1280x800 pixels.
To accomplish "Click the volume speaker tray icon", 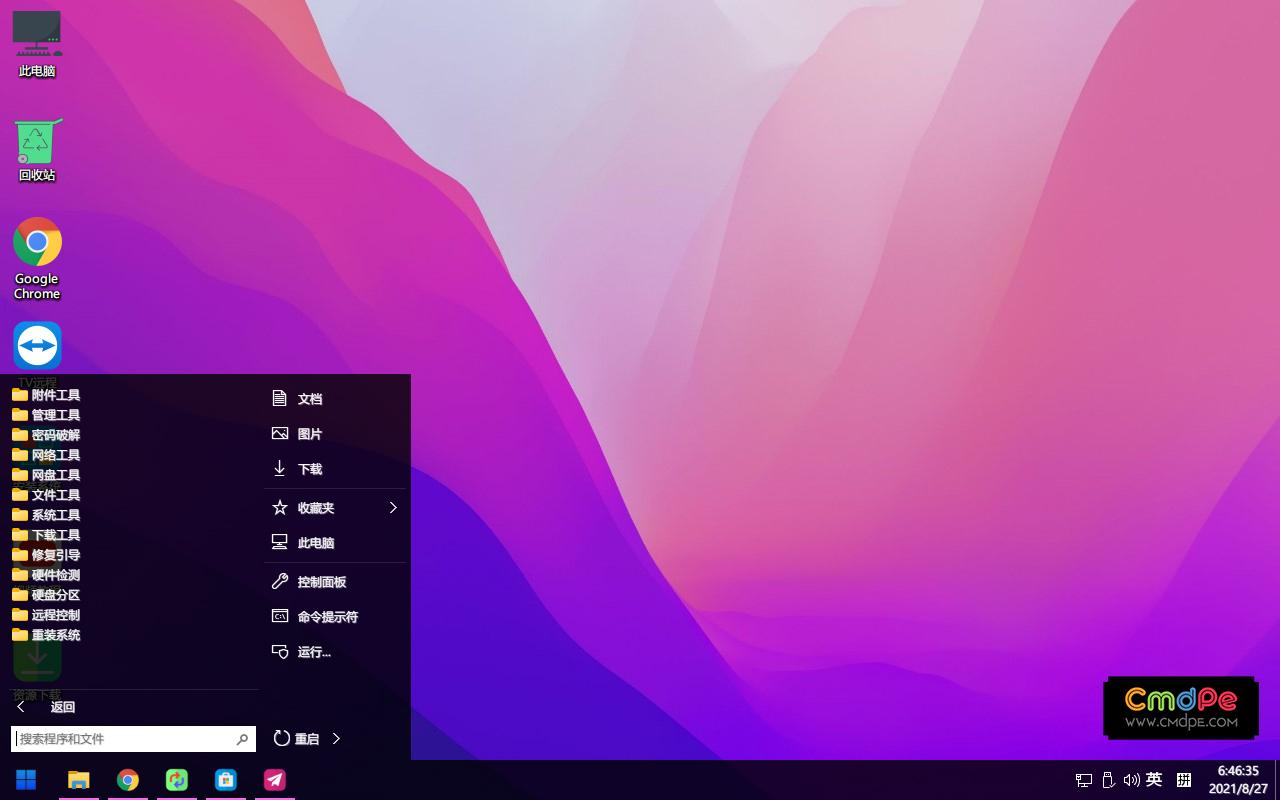I will pyautogui.click(x=1131, y=780).
